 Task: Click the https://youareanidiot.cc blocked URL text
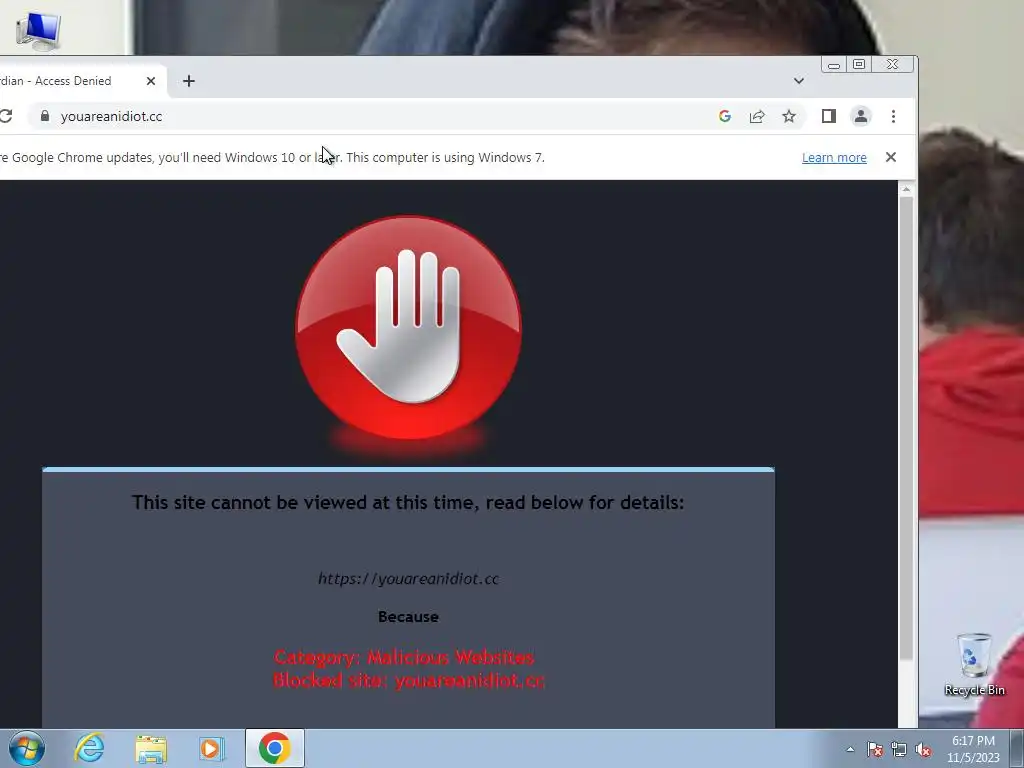(x=408, y=579)
